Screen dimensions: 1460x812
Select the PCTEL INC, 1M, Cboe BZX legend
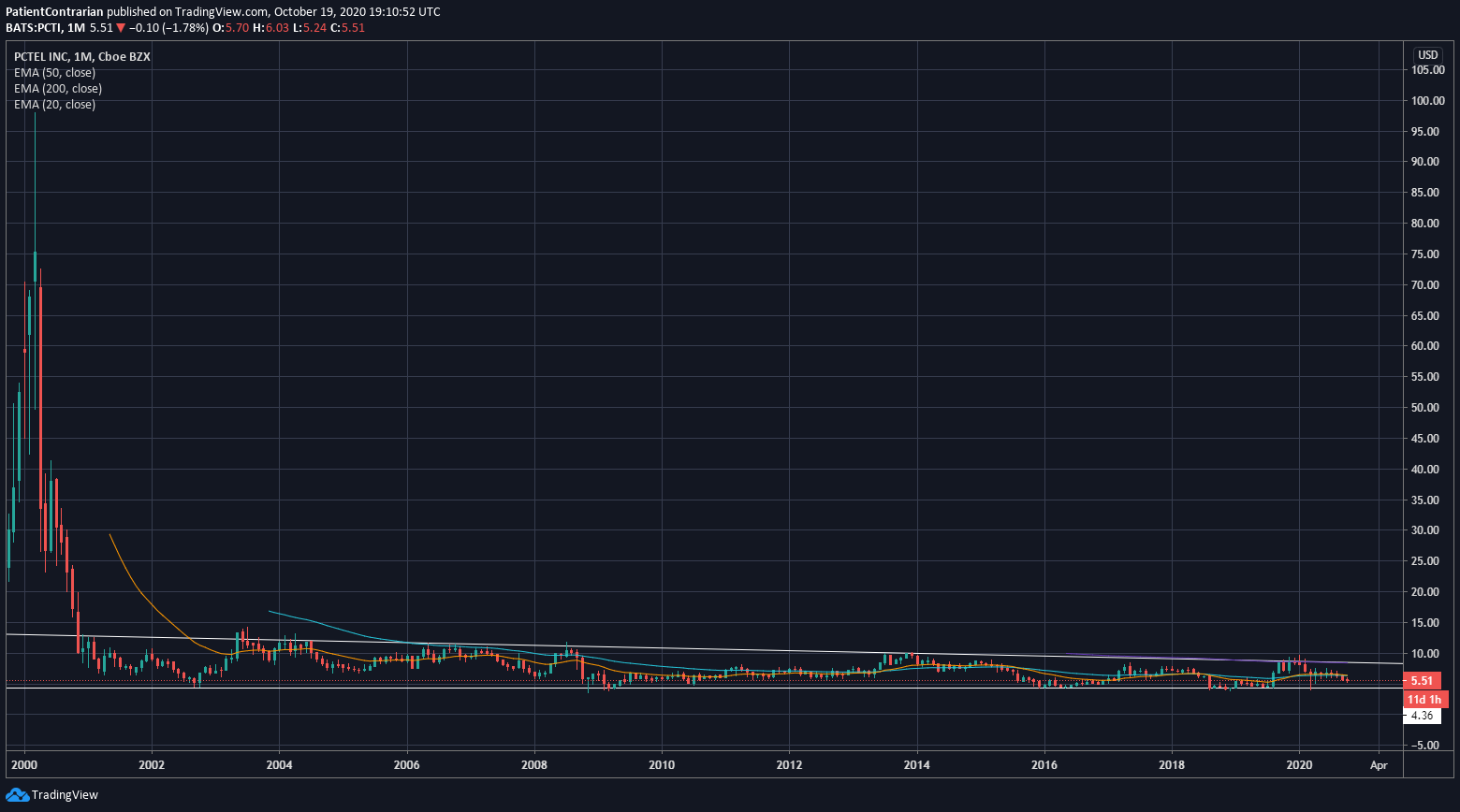click(x=82, y=56)
